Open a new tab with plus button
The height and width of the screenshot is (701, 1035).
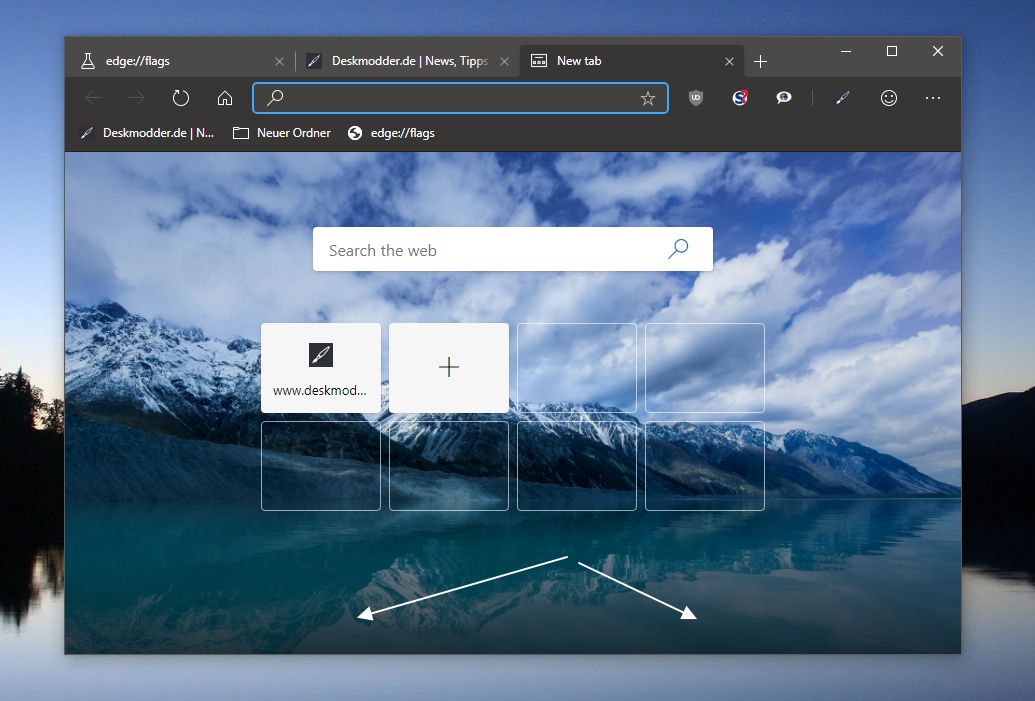click(760, 61)
